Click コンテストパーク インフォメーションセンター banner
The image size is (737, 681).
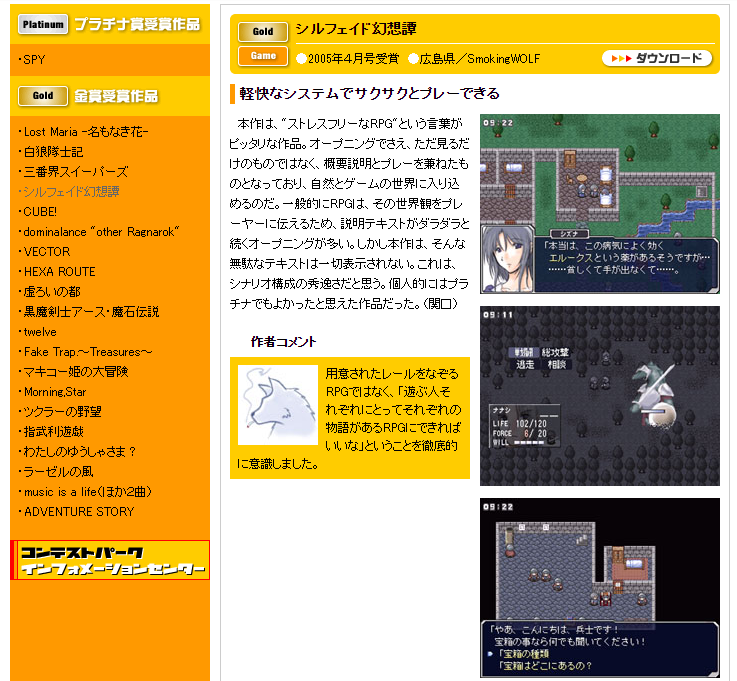tap(110, 560)
